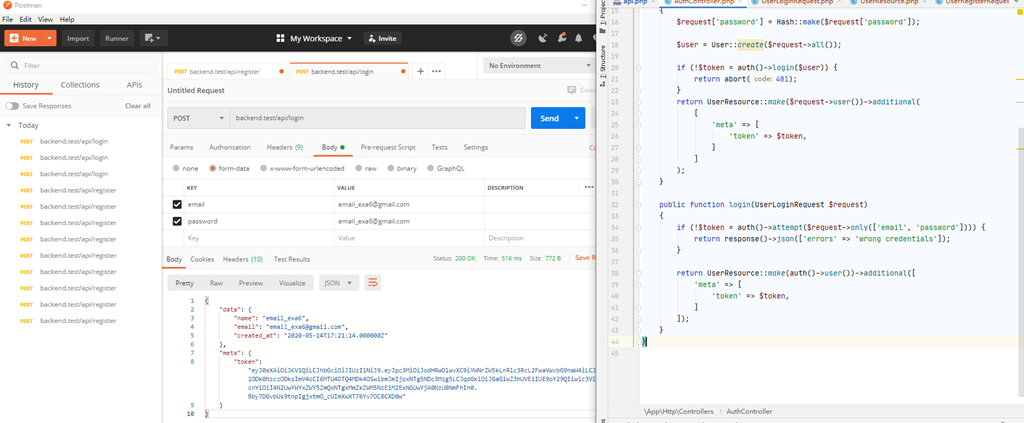The image size is (1024, 423).
Task: Click the inspection warning marker atop IDE editor
Action: (1020, 14)
